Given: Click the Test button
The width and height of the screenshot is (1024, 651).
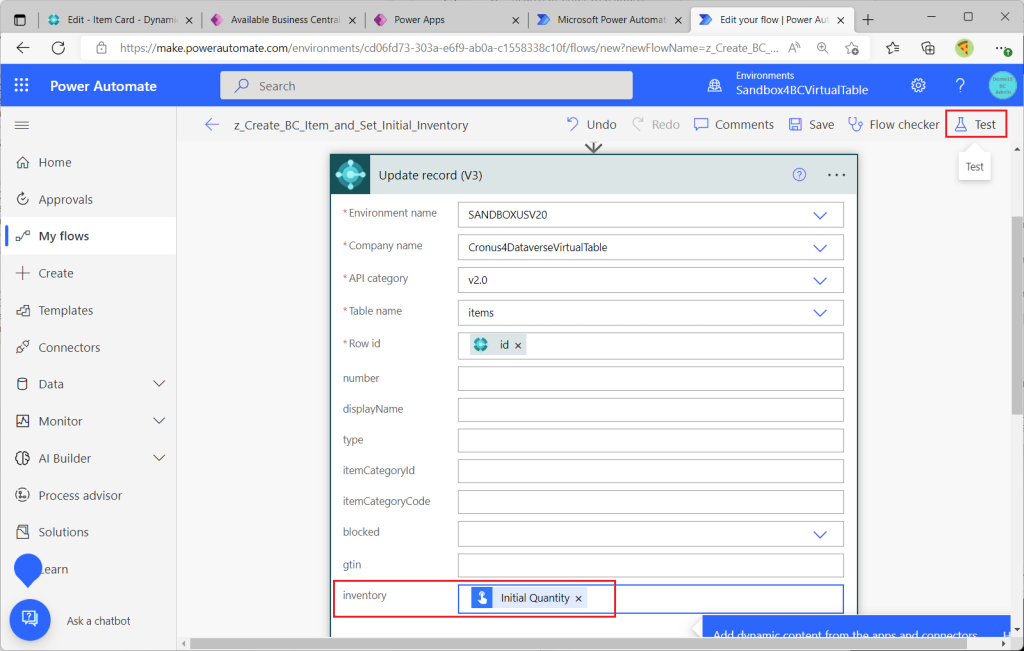Looking at the screenshot, I should (x=976, y=124).
